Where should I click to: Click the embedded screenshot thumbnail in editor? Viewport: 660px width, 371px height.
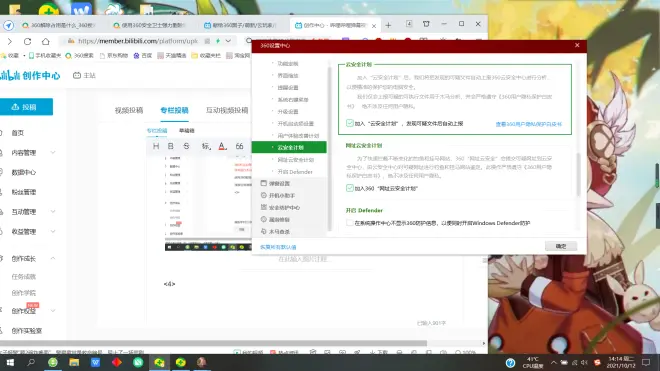click(208, 203)
